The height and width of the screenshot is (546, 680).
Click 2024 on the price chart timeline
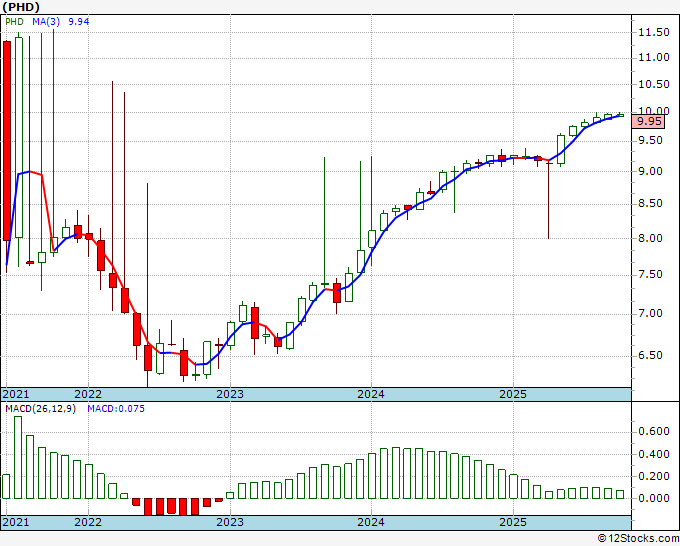point(371,394)
